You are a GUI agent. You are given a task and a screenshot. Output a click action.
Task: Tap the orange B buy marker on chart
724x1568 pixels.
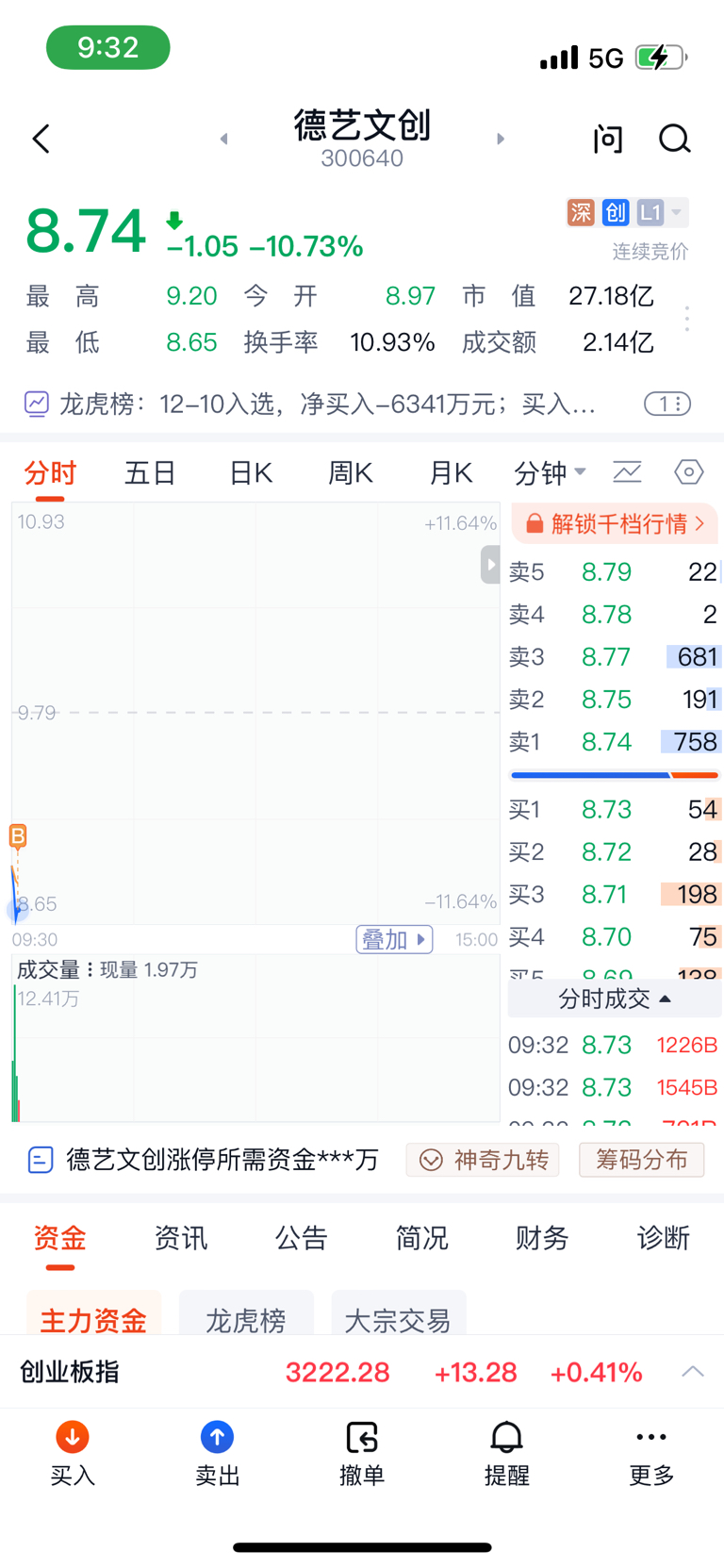click(x=18, y=835)
